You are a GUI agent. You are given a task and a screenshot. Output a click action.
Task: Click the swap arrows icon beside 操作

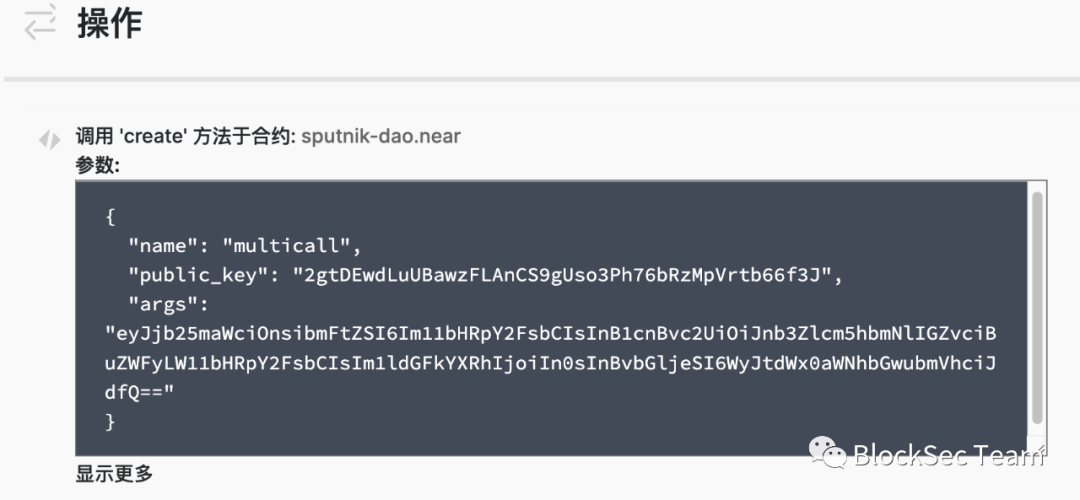coord(40,23)
